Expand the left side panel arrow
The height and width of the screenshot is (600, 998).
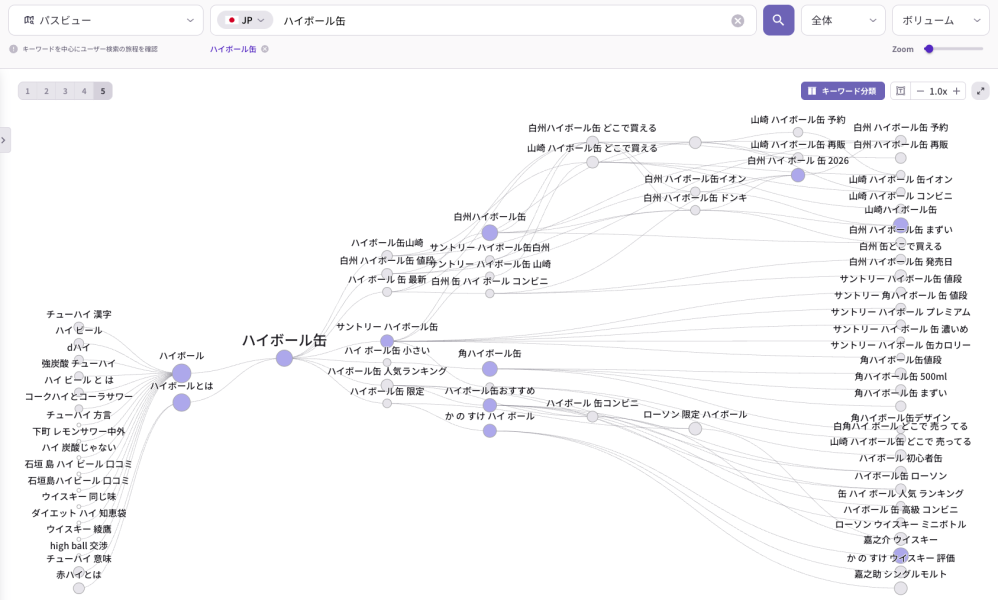4,140
